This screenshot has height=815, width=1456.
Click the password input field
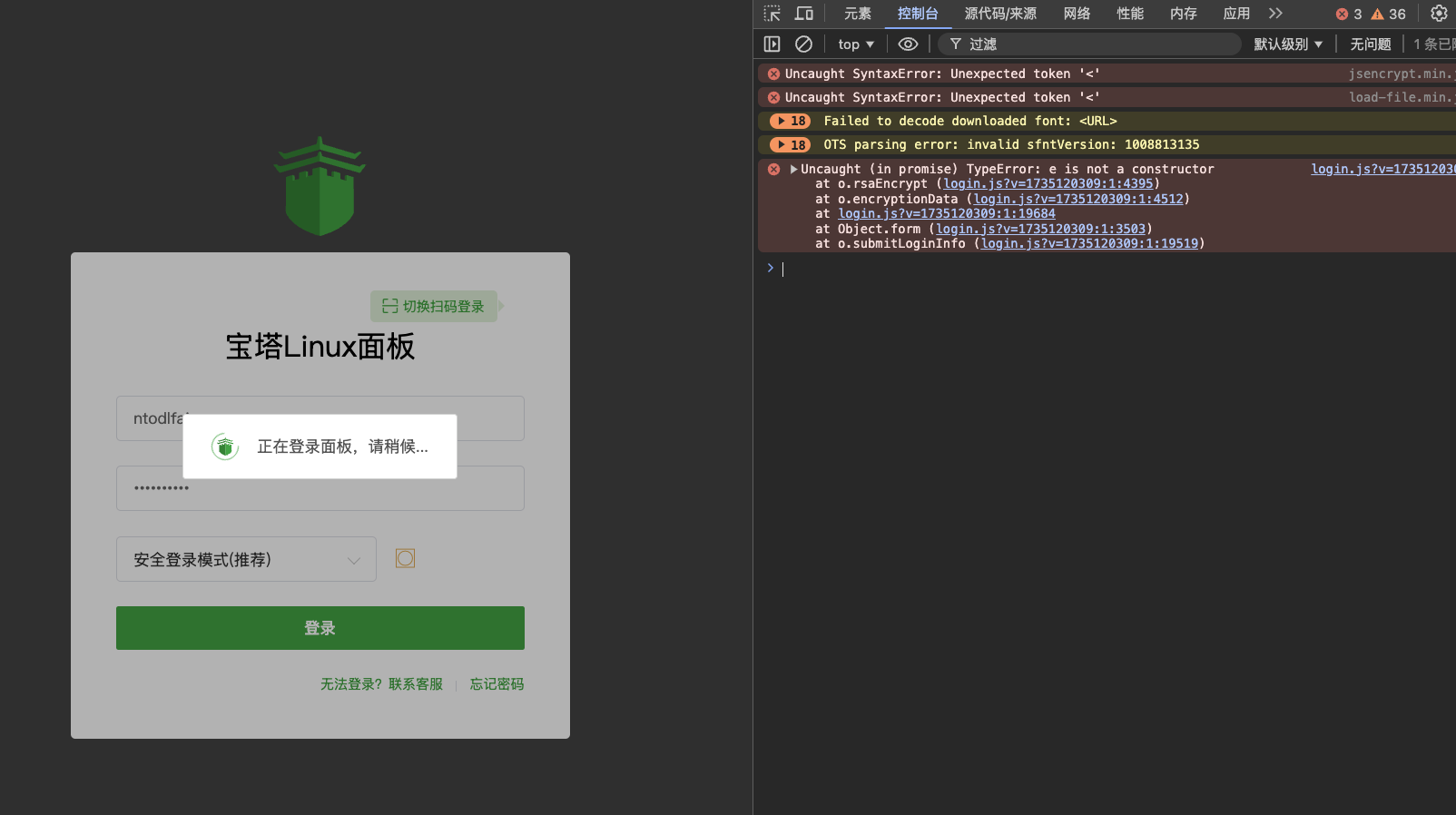[x=320, y=488]
